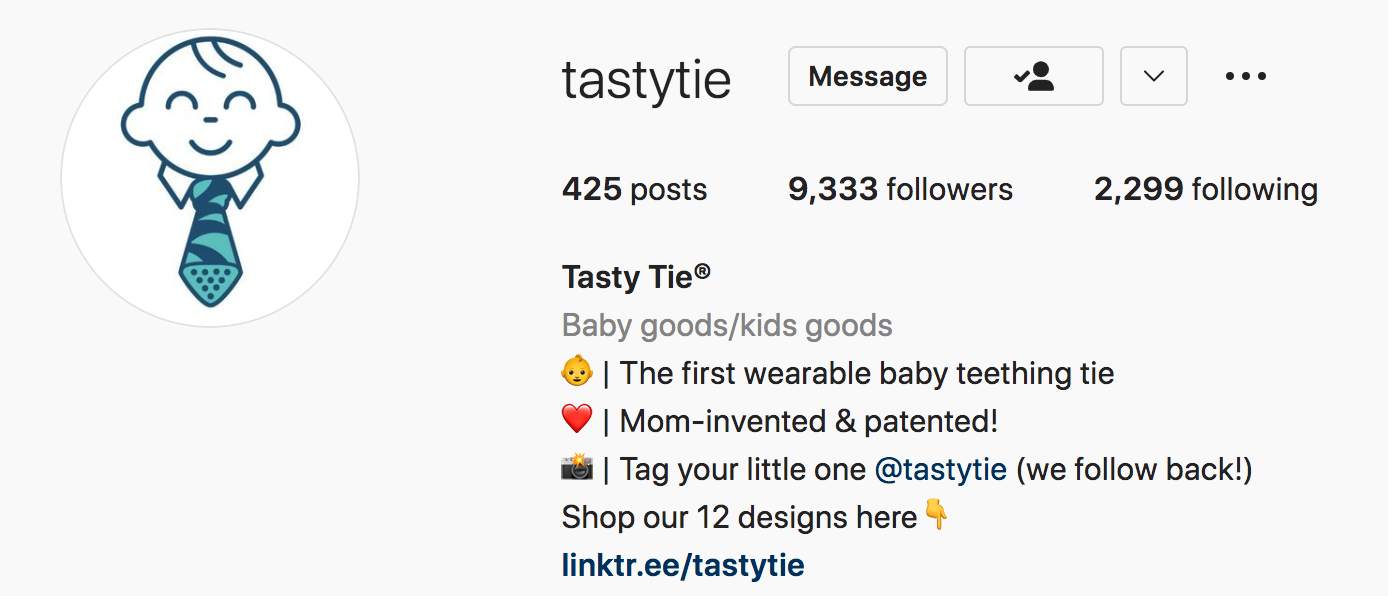Viewport: 1388px width, 596px height.
Task: Click the camera emoji before the tag line
Action: 577,468
